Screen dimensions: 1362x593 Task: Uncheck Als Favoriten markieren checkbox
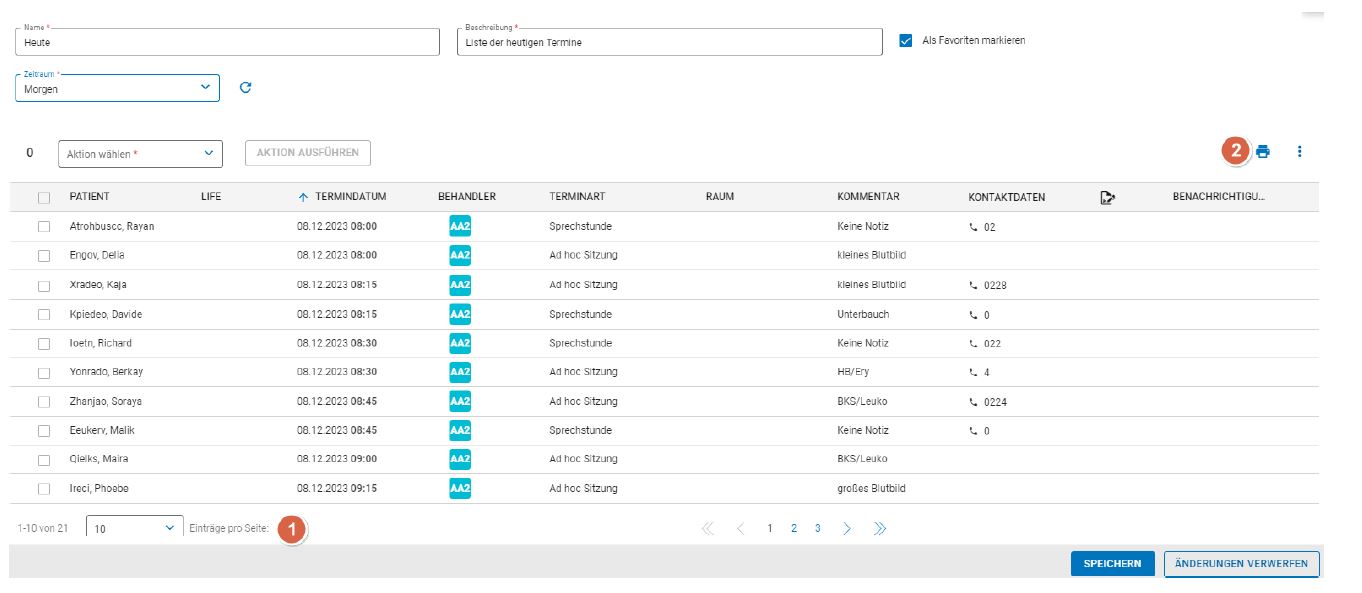[x=906, y=41]
